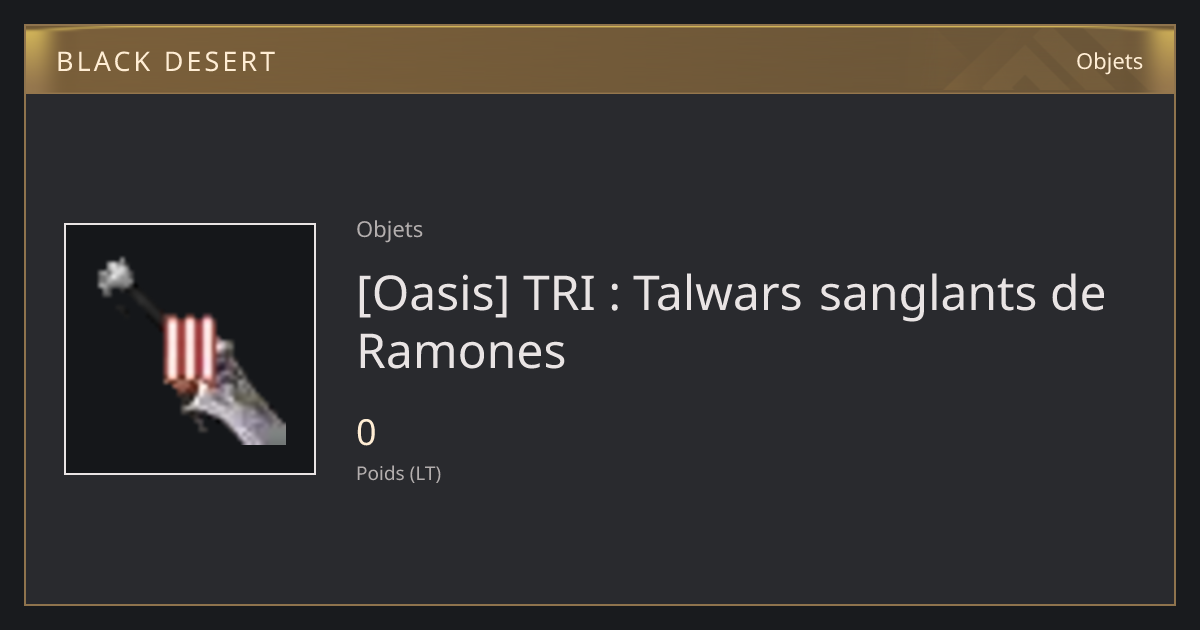The height and width of the screenshot is (630, 1200).
Task: Click the gold header banner bar
Action: [x=600, y=60]
